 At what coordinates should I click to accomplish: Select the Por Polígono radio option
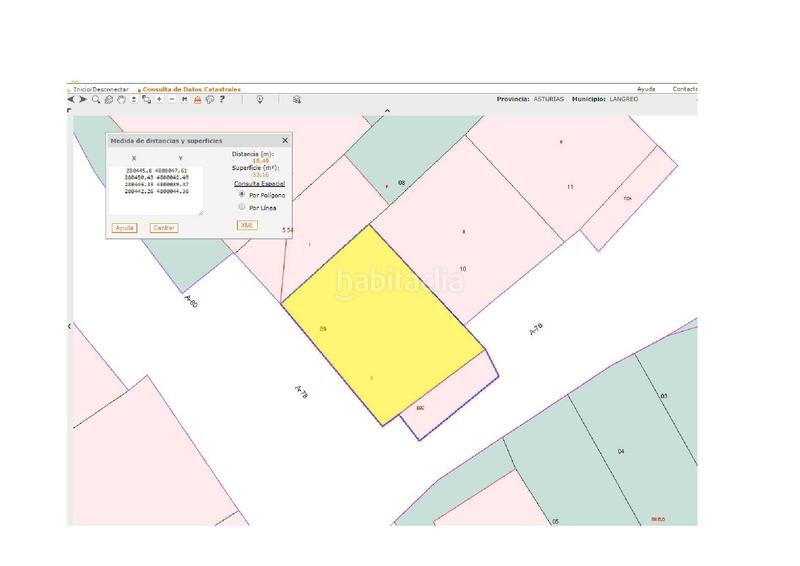[x=241, y=194]
